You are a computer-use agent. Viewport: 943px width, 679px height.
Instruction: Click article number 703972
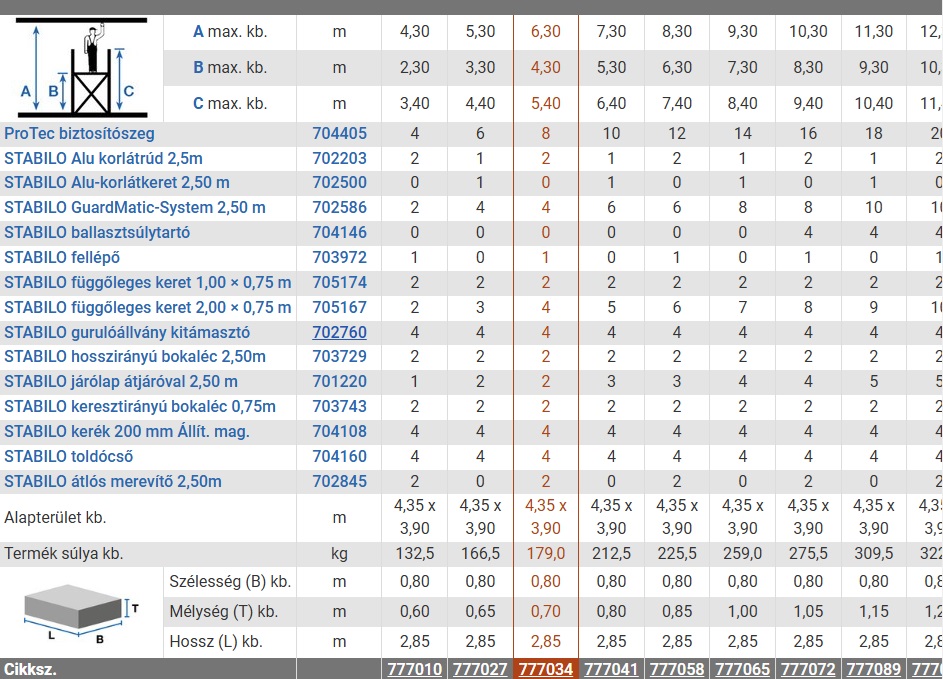339,257
